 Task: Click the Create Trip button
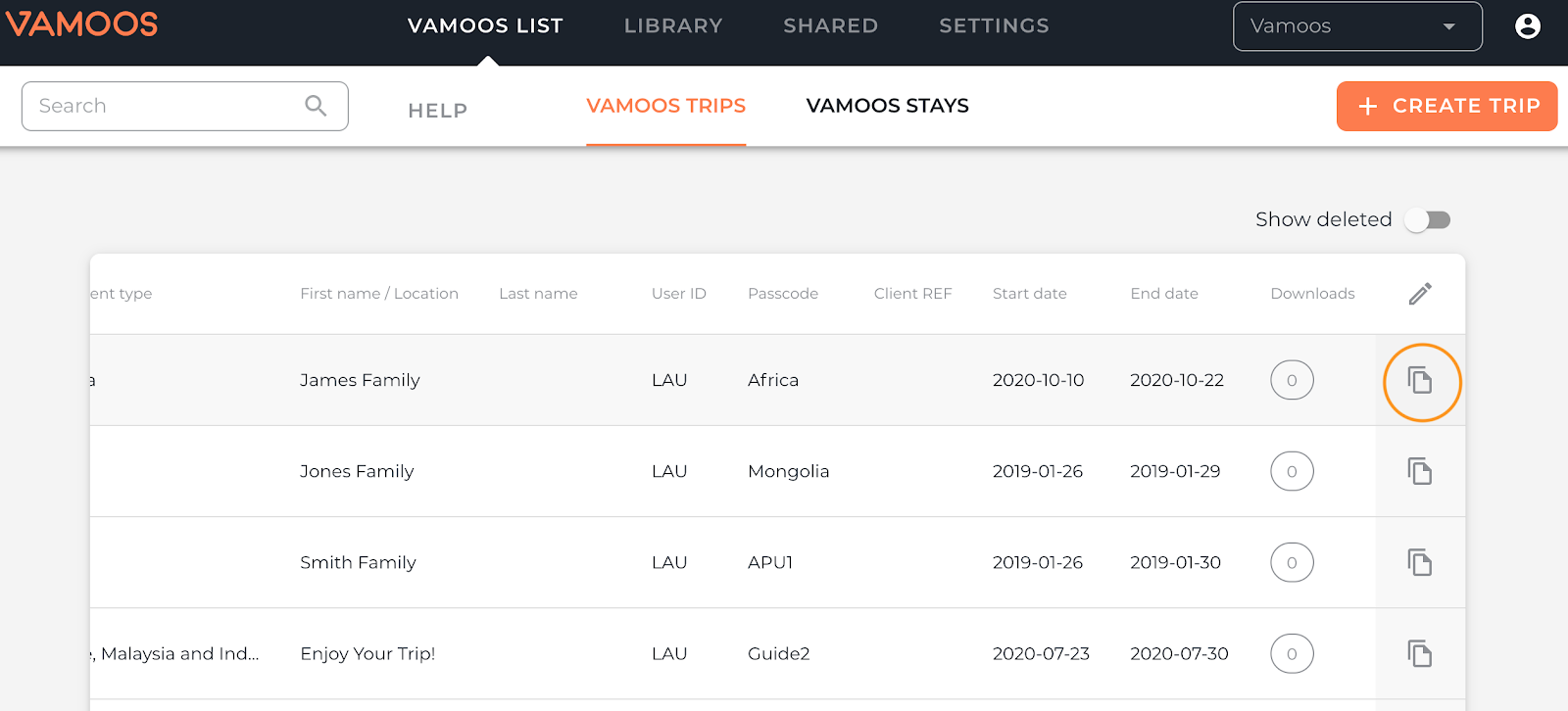pyautogui.click(x=1446, y=106)
